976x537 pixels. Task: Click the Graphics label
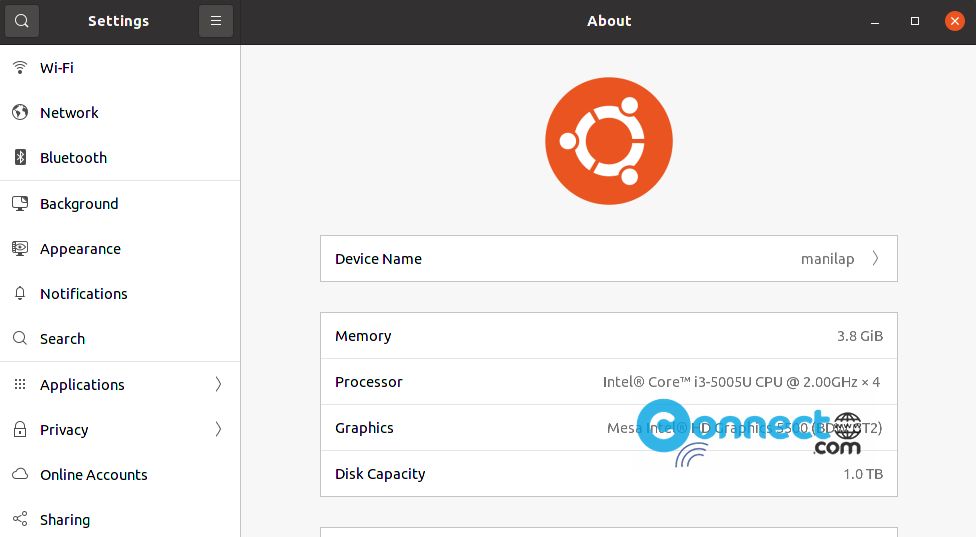[364, 428]
